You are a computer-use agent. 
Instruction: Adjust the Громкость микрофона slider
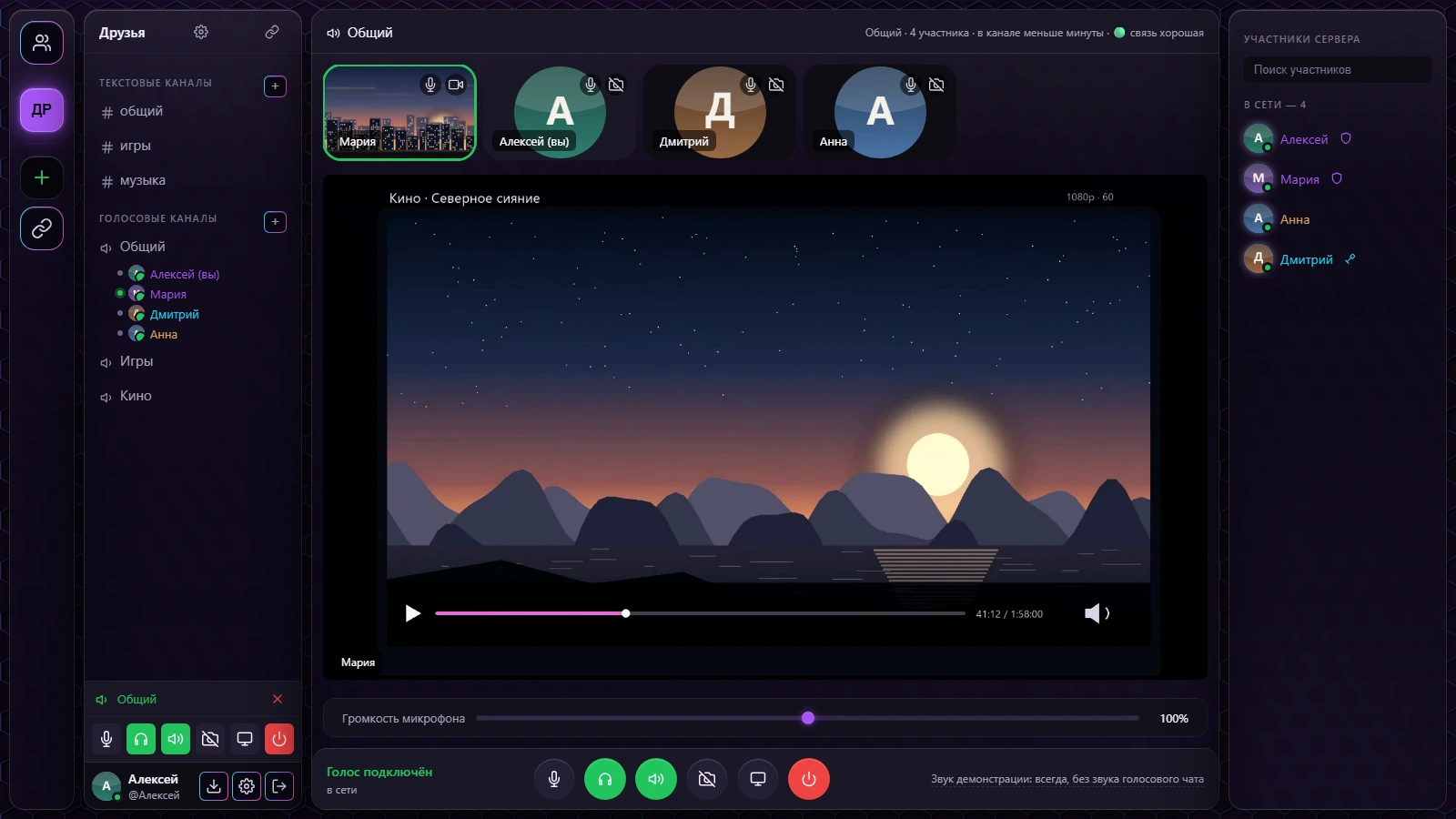pyautogui.click(x=807, y=718)
